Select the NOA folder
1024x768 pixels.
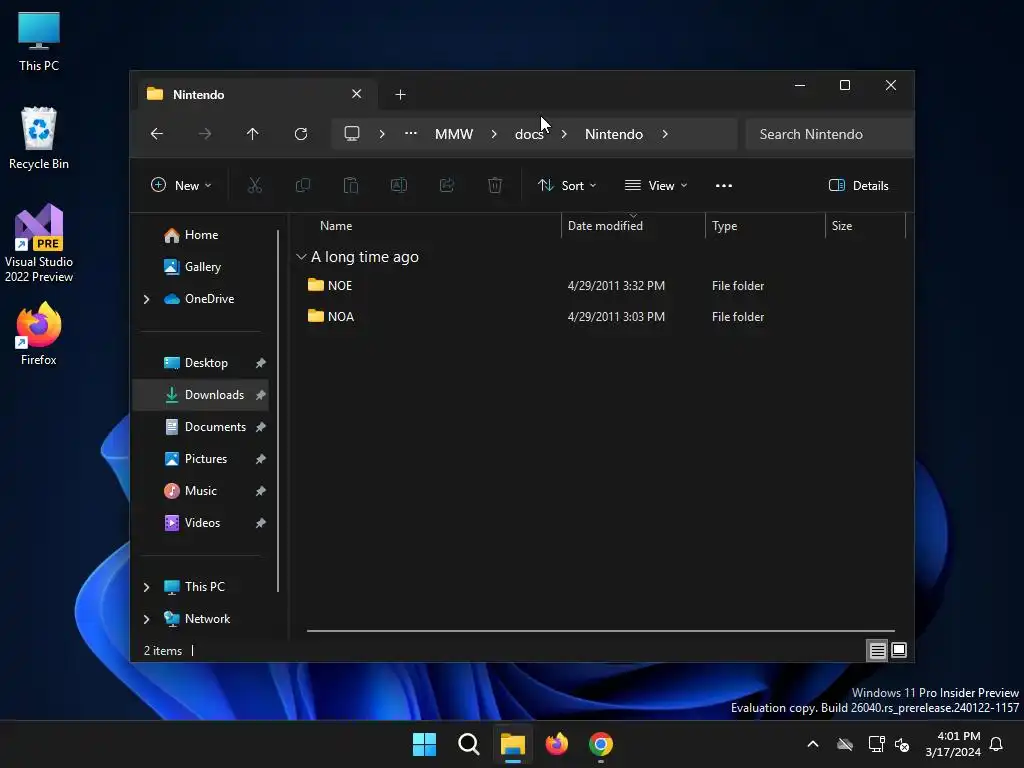pos(340,317)
